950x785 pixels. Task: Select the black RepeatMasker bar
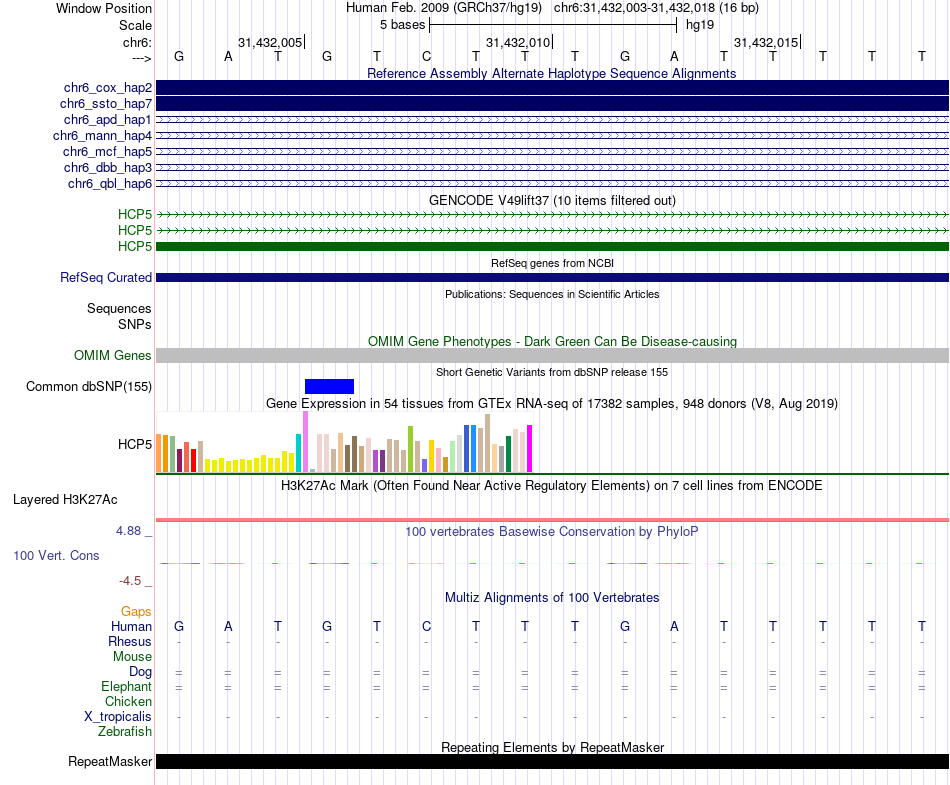click(552, 761)
